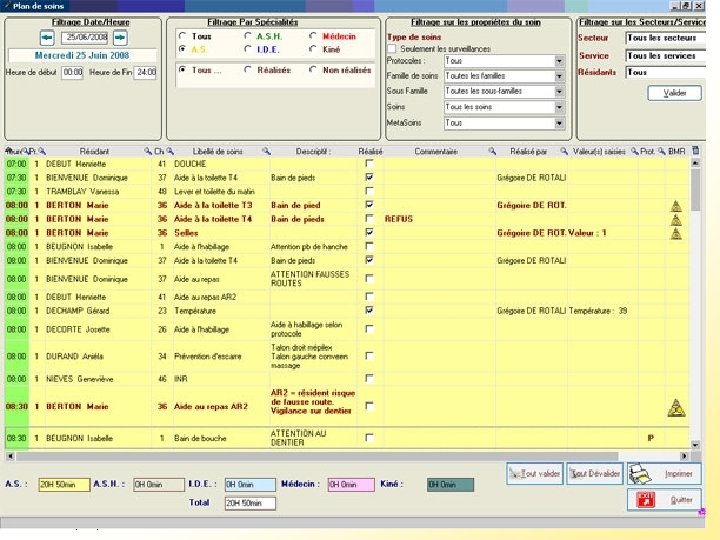This screenshot has width=720, height=540.
Task: Click warning icon on Selles row
Action: pyautogui.click(x=676, y=233)
